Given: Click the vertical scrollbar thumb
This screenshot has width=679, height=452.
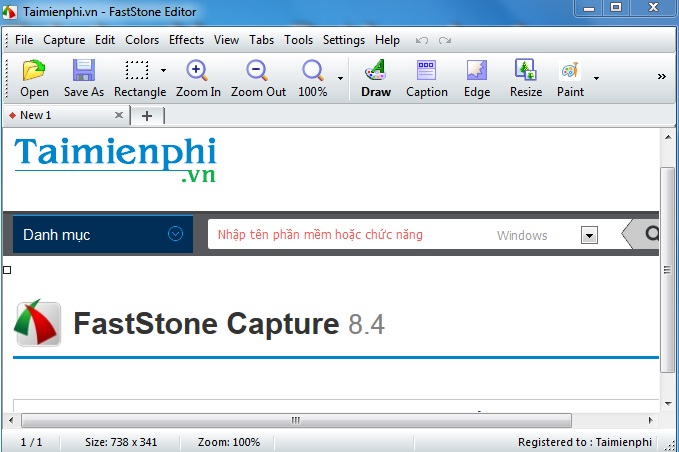Looking at the screenshot, I should click(x=667, y=269).
